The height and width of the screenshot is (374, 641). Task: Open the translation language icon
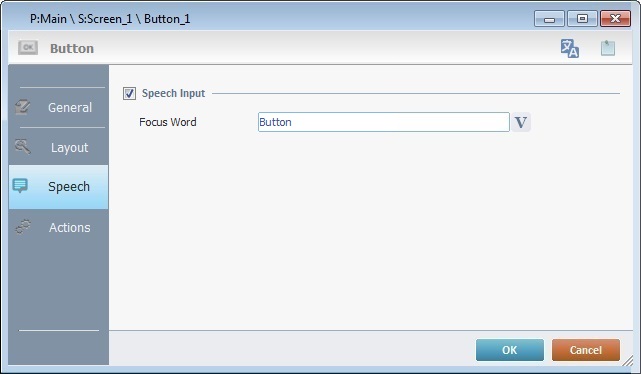(x=569, y=48)
